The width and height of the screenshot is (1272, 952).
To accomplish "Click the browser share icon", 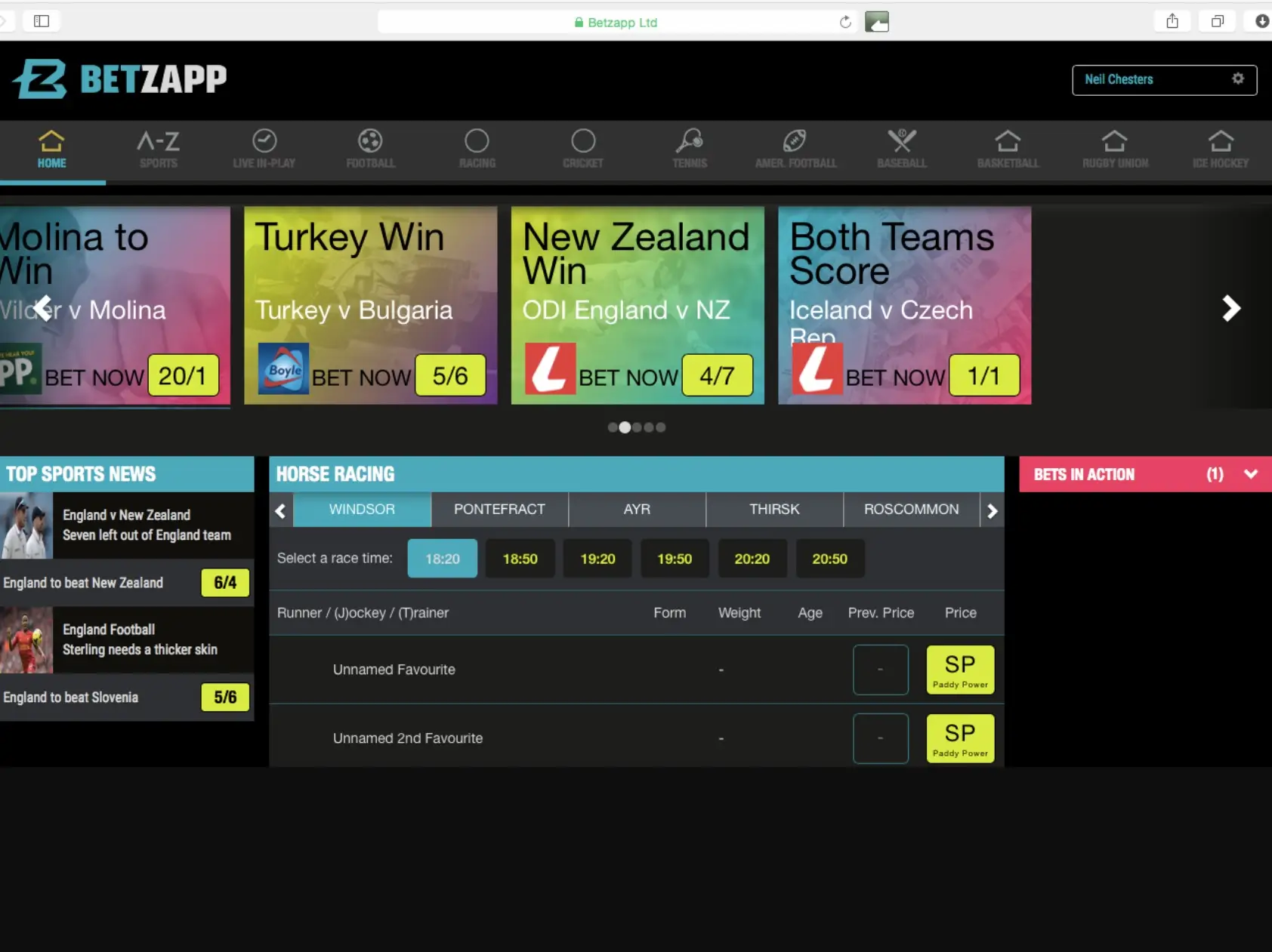I will point(1172,21).
